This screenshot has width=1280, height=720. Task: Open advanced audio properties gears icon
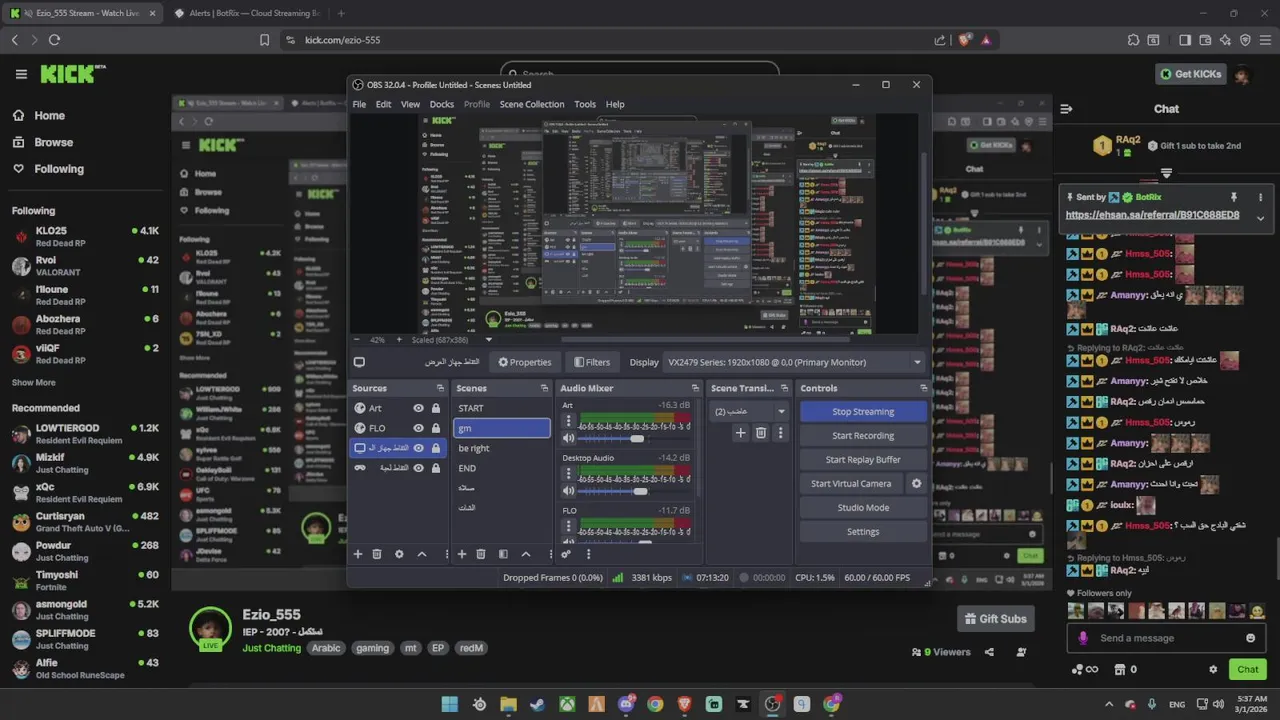point(566,554)
